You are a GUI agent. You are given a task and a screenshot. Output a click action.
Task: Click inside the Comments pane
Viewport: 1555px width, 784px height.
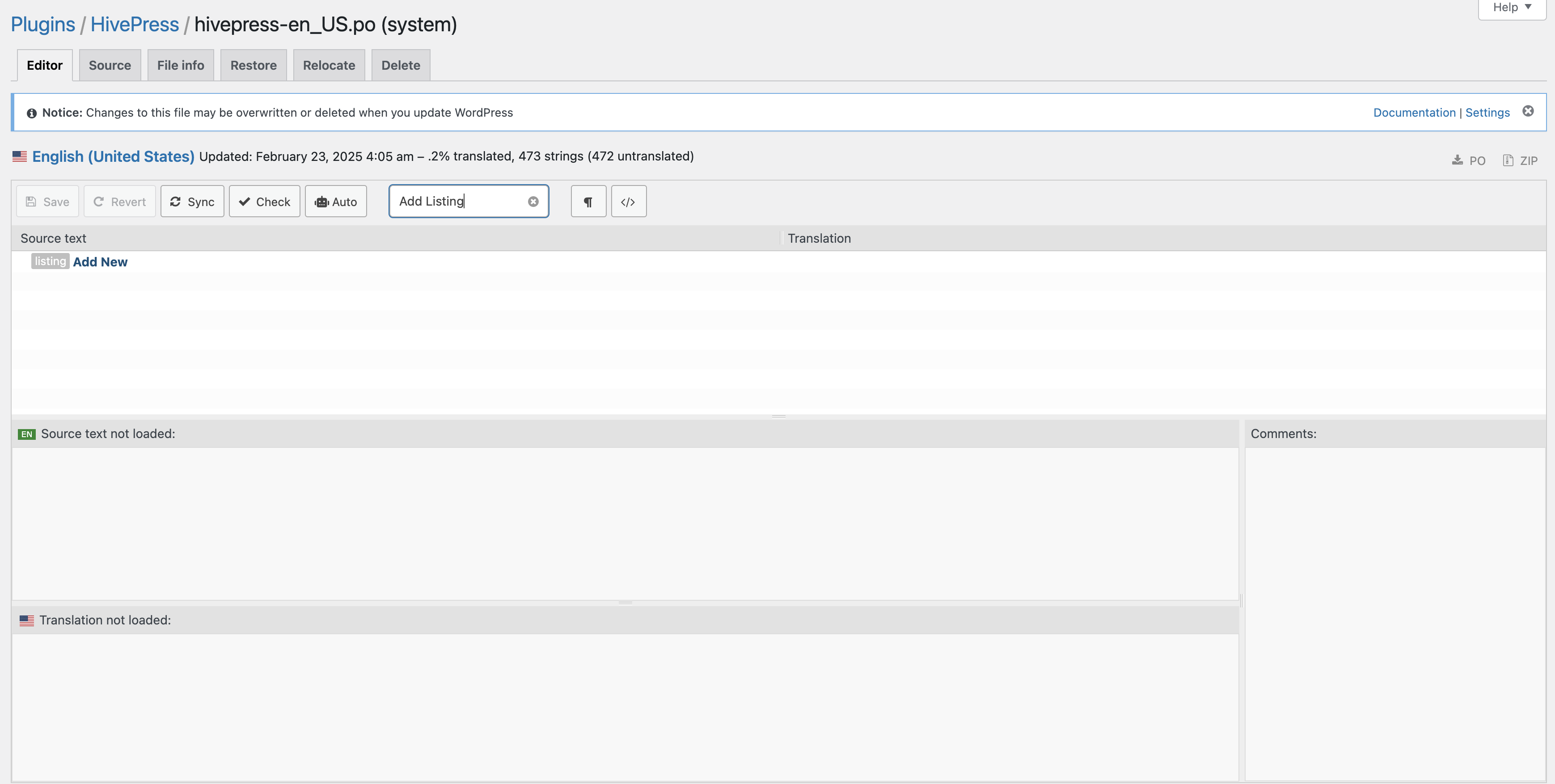coord(1395,614)
